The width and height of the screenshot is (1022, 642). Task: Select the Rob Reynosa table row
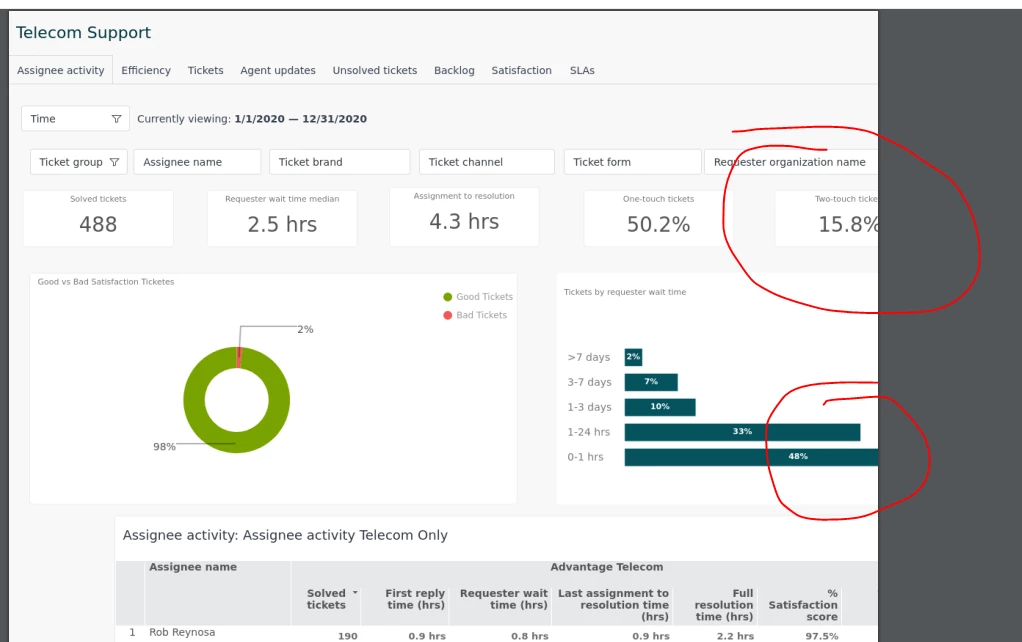(497, 634)
